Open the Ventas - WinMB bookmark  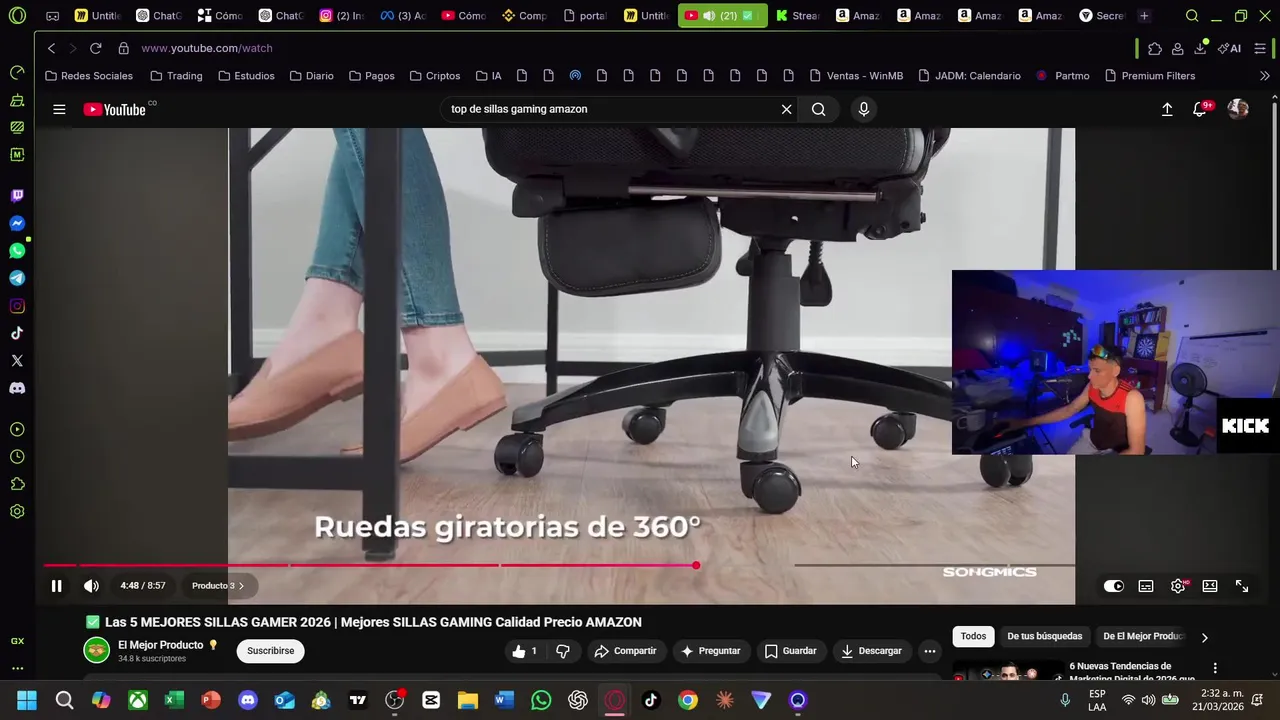(x=856, y=76)
